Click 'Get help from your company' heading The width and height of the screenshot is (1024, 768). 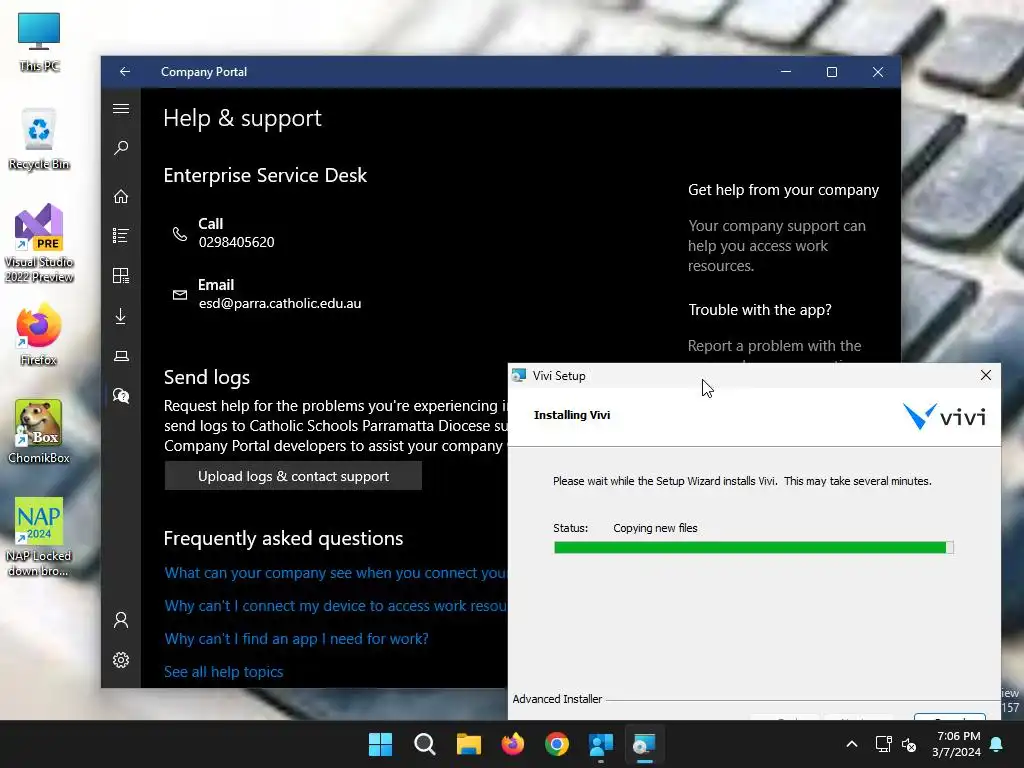coord(784,190)
